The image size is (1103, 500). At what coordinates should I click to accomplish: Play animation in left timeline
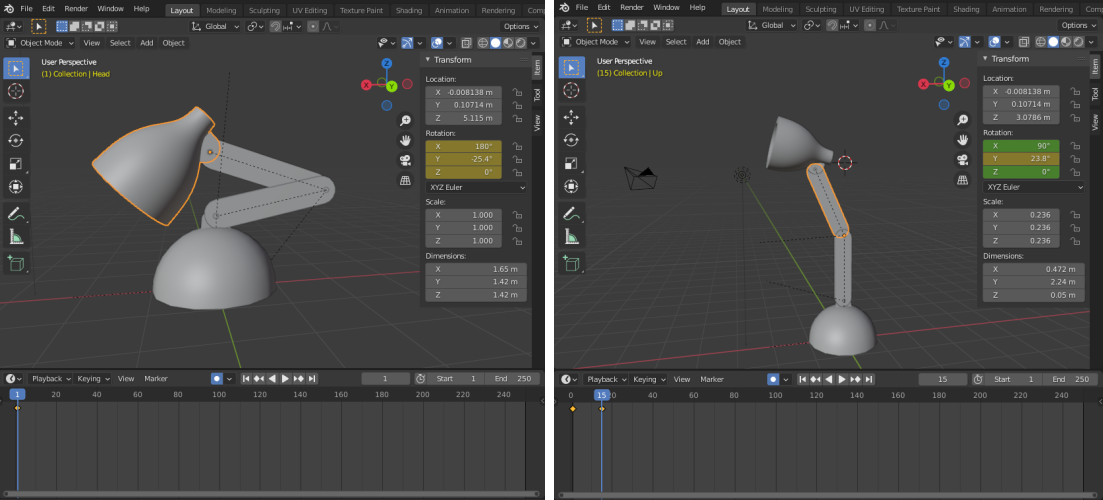click(x=286, y=378)
